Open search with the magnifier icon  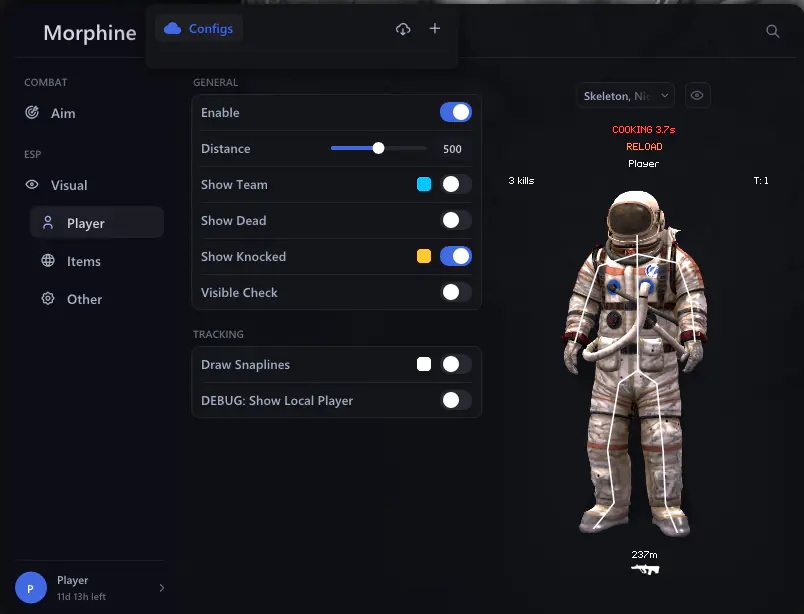click(773, 31)
